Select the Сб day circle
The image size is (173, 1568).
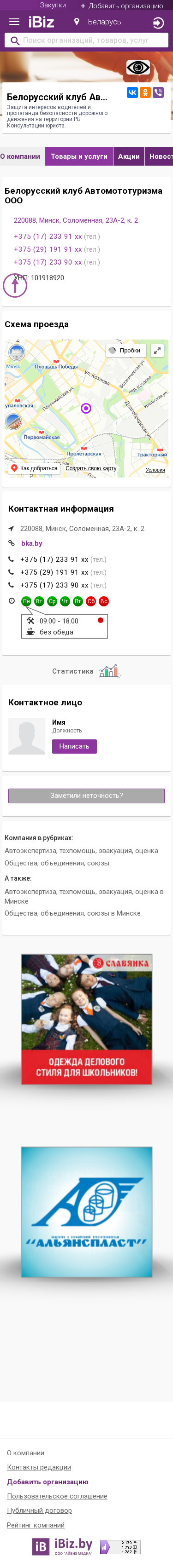click(90, 601)
